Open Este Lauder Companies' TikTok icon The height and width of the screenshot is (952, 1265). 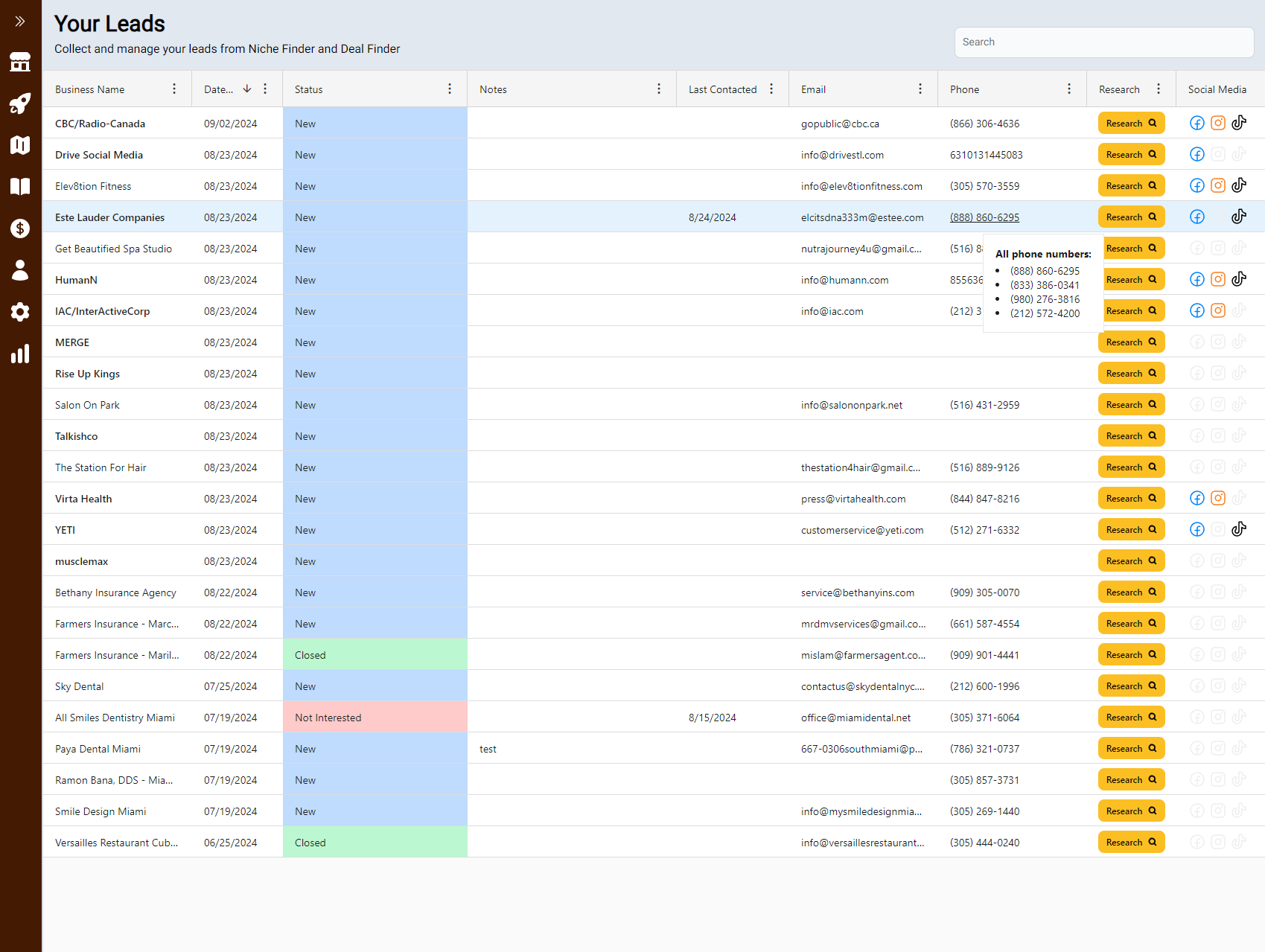[x=1239, y=217]
